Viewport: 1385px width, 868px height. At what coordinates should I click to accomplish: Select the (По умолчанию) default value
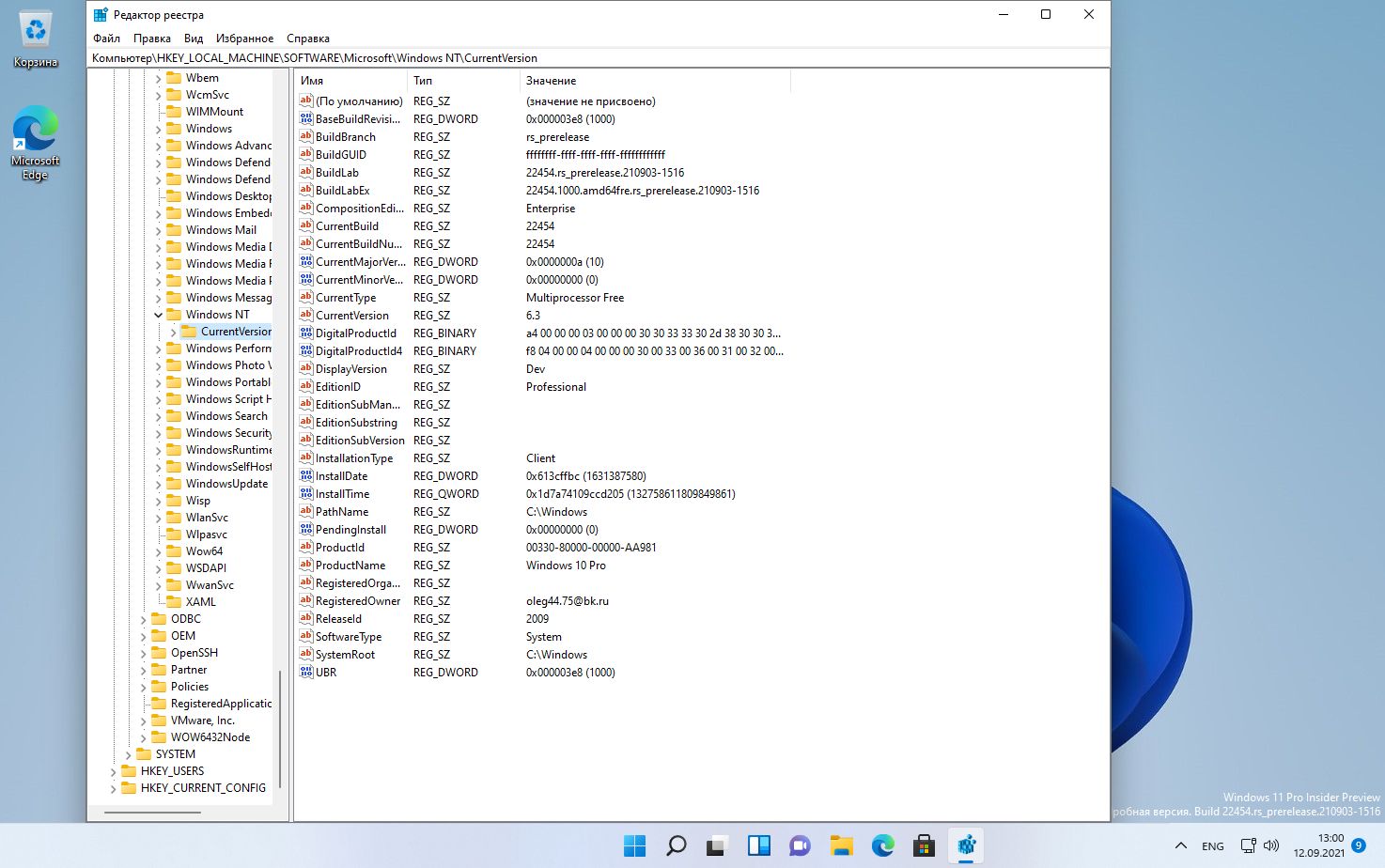pos(359,101)
